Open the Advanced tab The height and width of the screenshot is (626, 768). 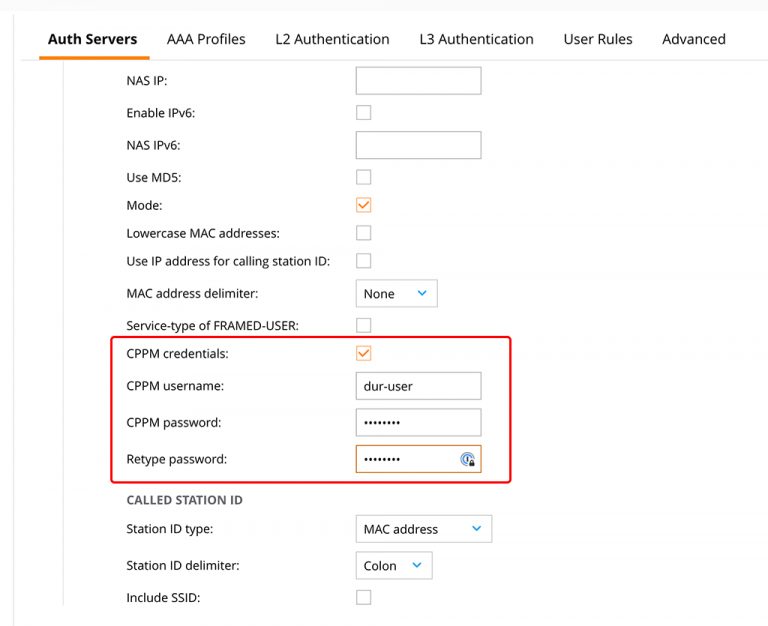click(694, 39)
